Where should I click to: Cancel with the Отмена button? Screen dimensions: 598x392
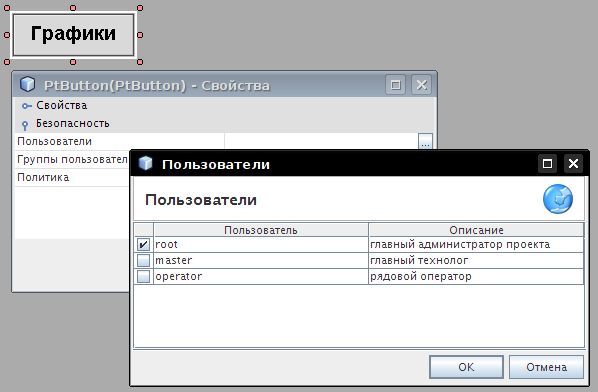pos(546,367)
